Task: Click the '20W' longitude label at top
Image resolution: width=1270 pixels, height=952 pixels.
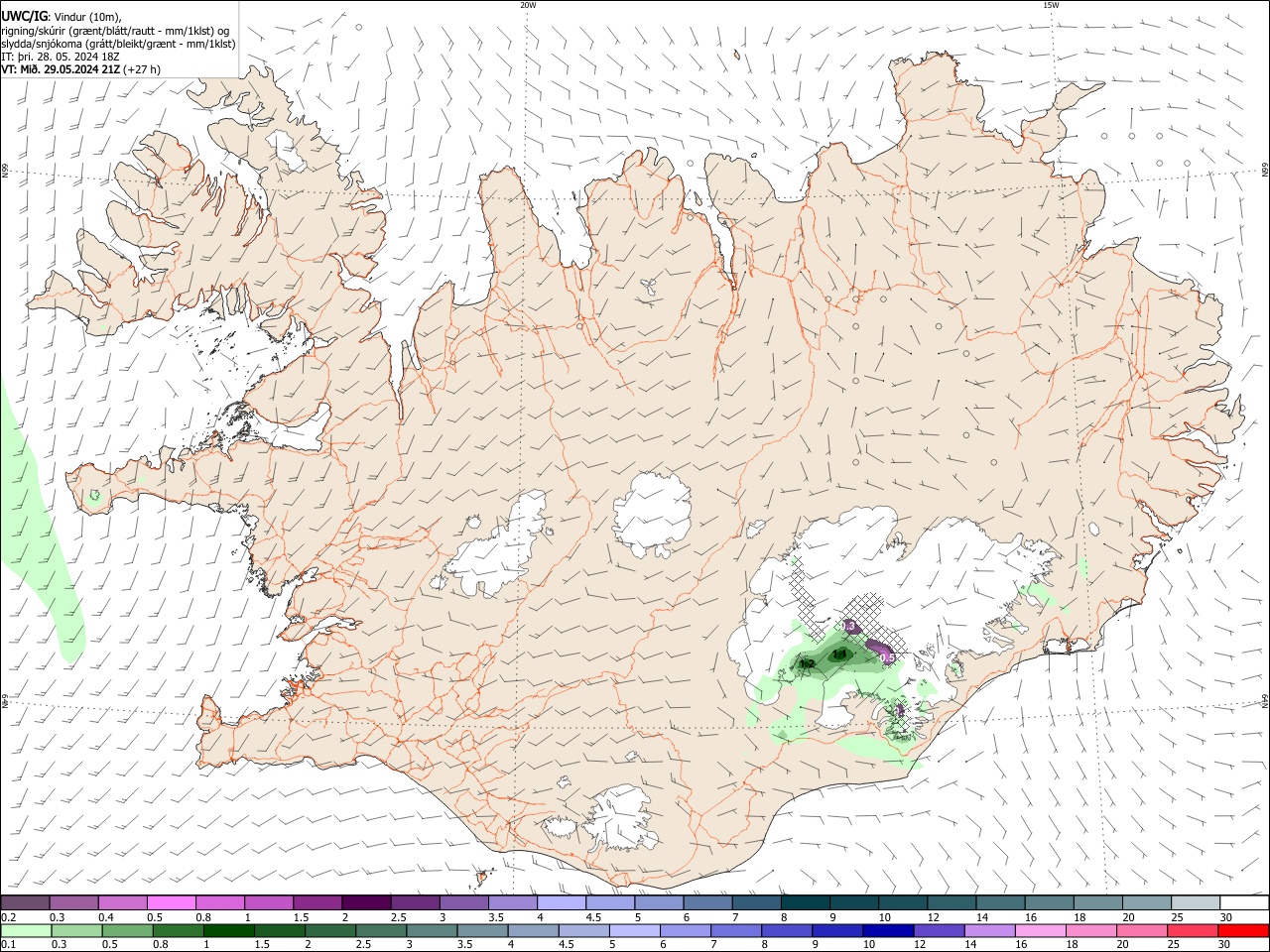Action: pyautogui.click(x=528, y=5)
